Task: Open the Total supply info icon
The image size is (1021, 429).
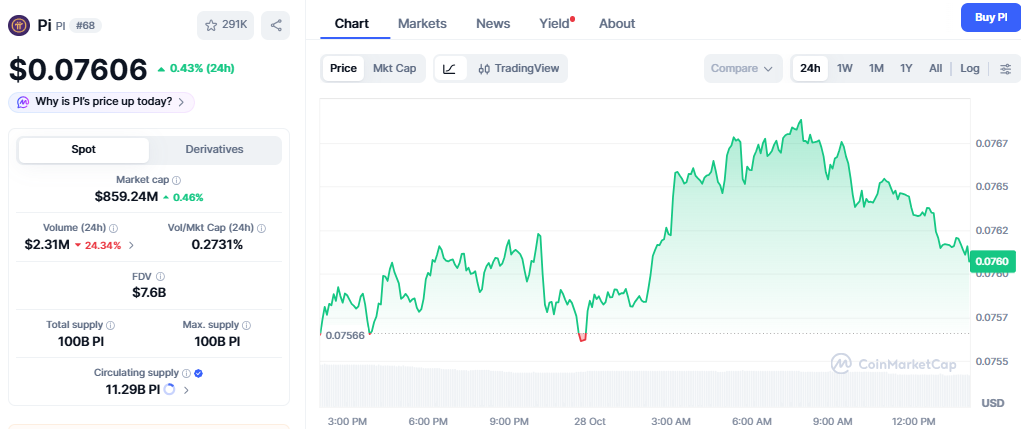Action: pos(111,325)
